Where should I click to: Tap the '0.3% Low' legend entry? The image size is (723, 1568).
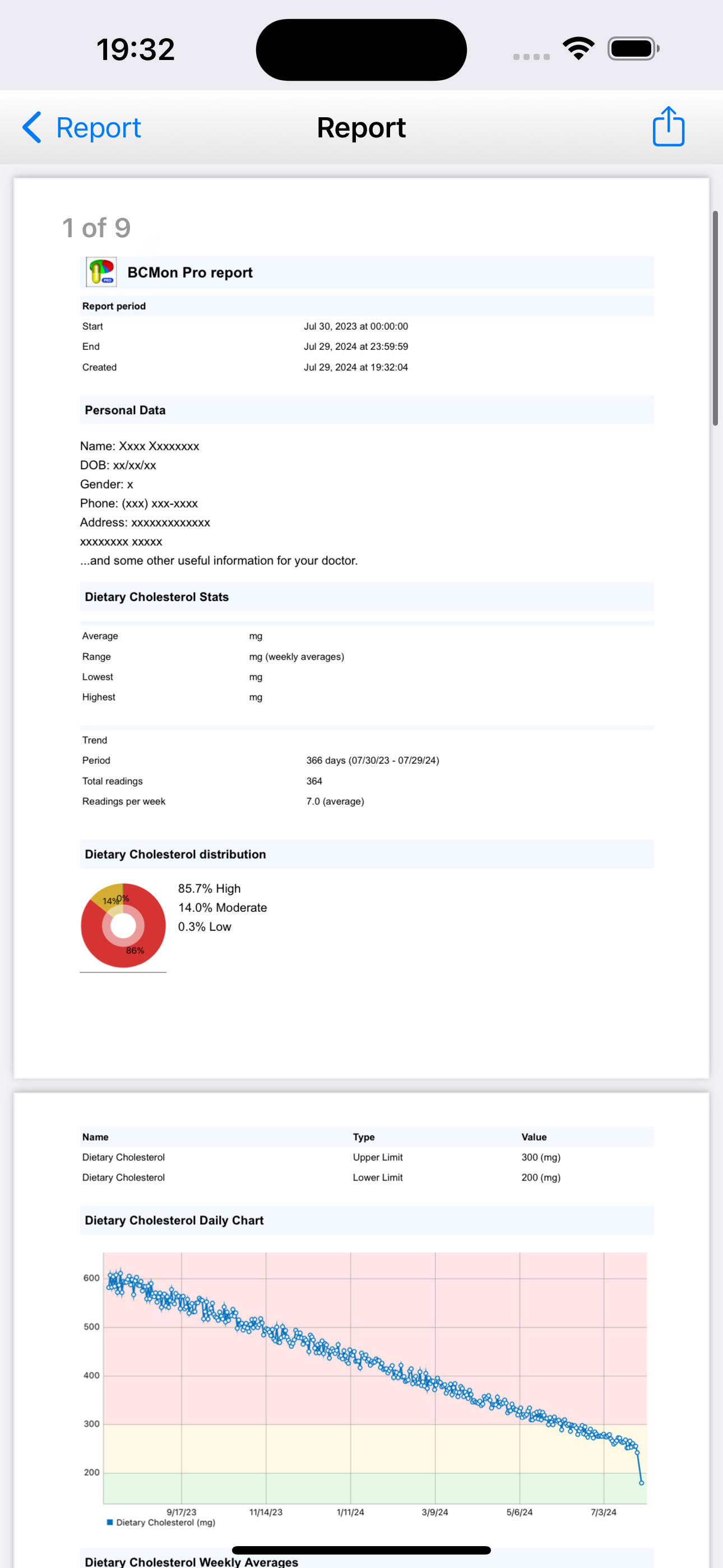[205, 926]
